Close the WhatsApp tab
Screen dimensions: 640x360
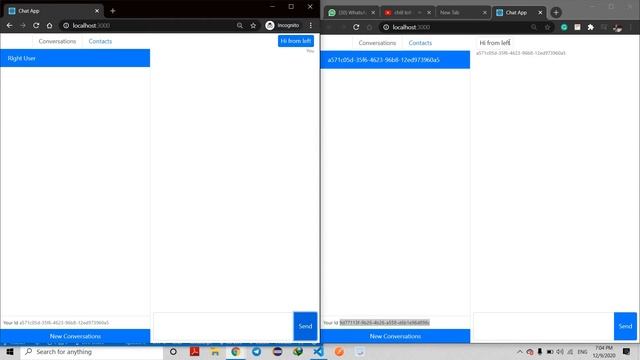(373, 13)
